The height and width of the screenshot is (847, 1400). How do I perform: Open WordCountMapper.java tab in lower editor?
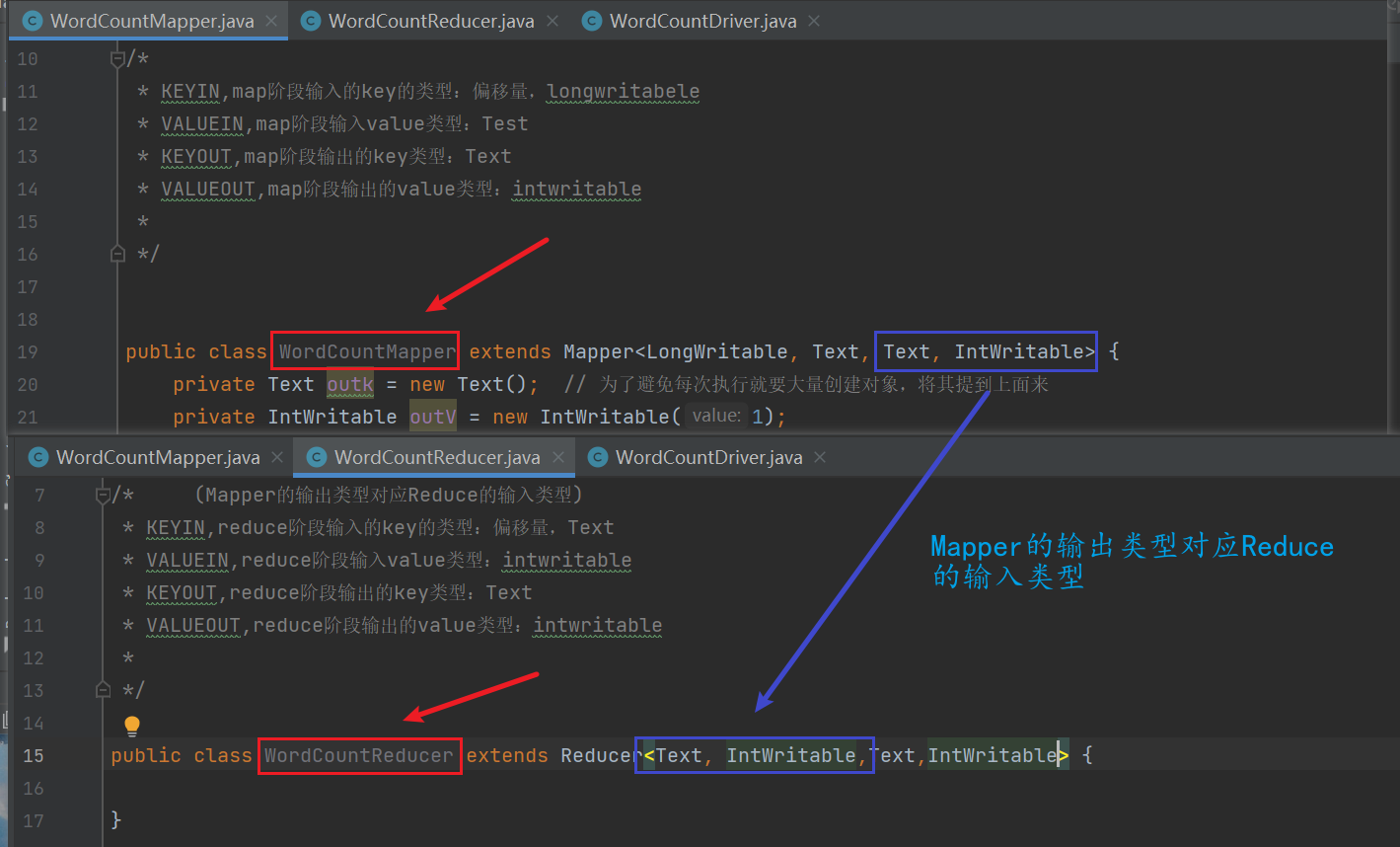[x=158, y=457]
